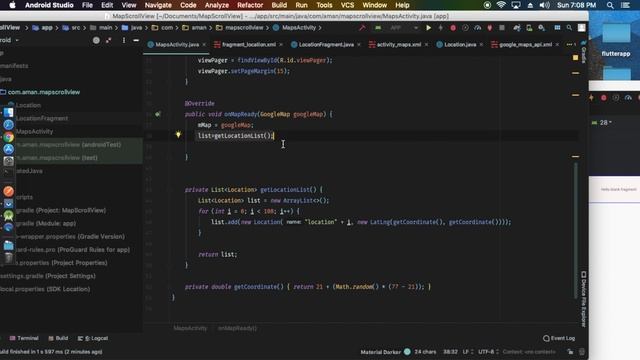
Task: Open the Build tool window
Action: [58, 338]
